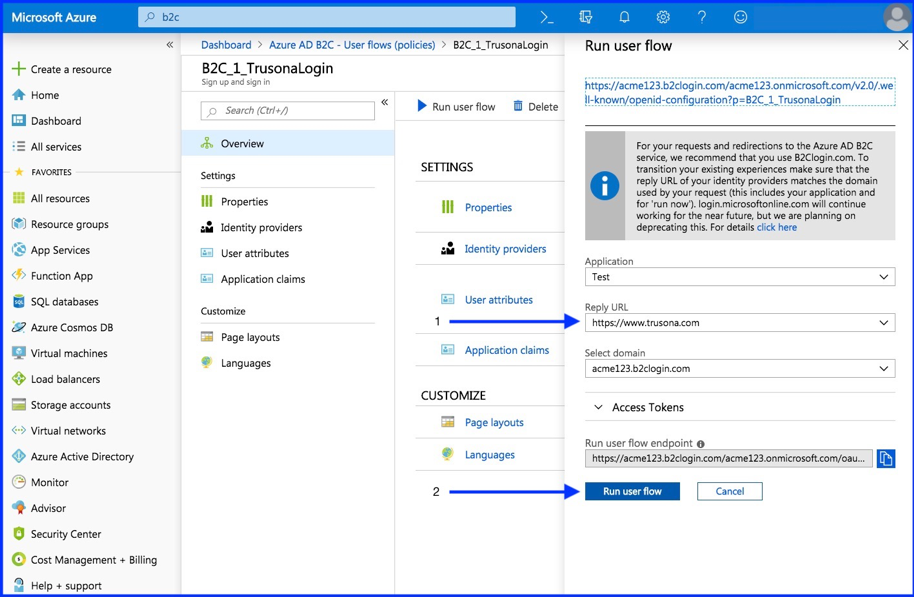Open Virtual networks in sidebar

pos(68,431)
